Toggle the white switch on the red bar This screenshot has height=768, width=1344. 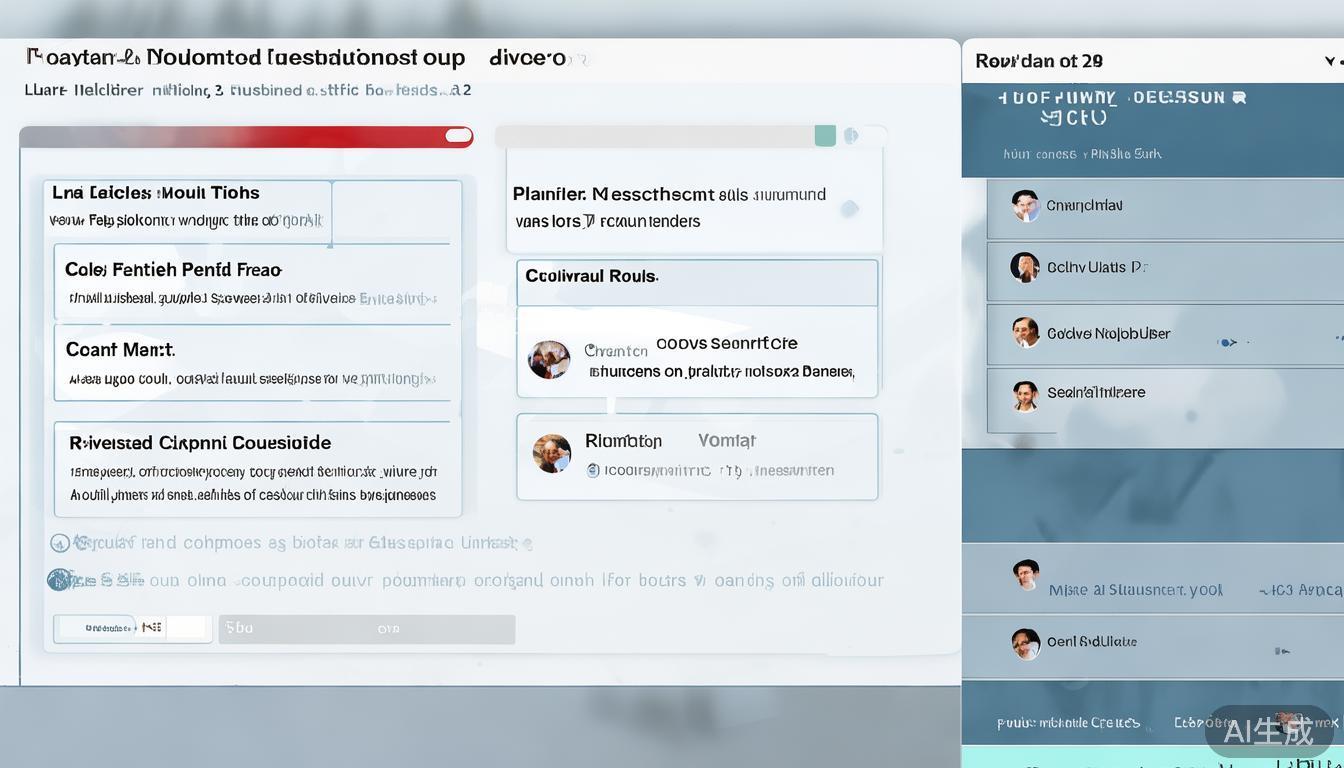pos(458,136)
